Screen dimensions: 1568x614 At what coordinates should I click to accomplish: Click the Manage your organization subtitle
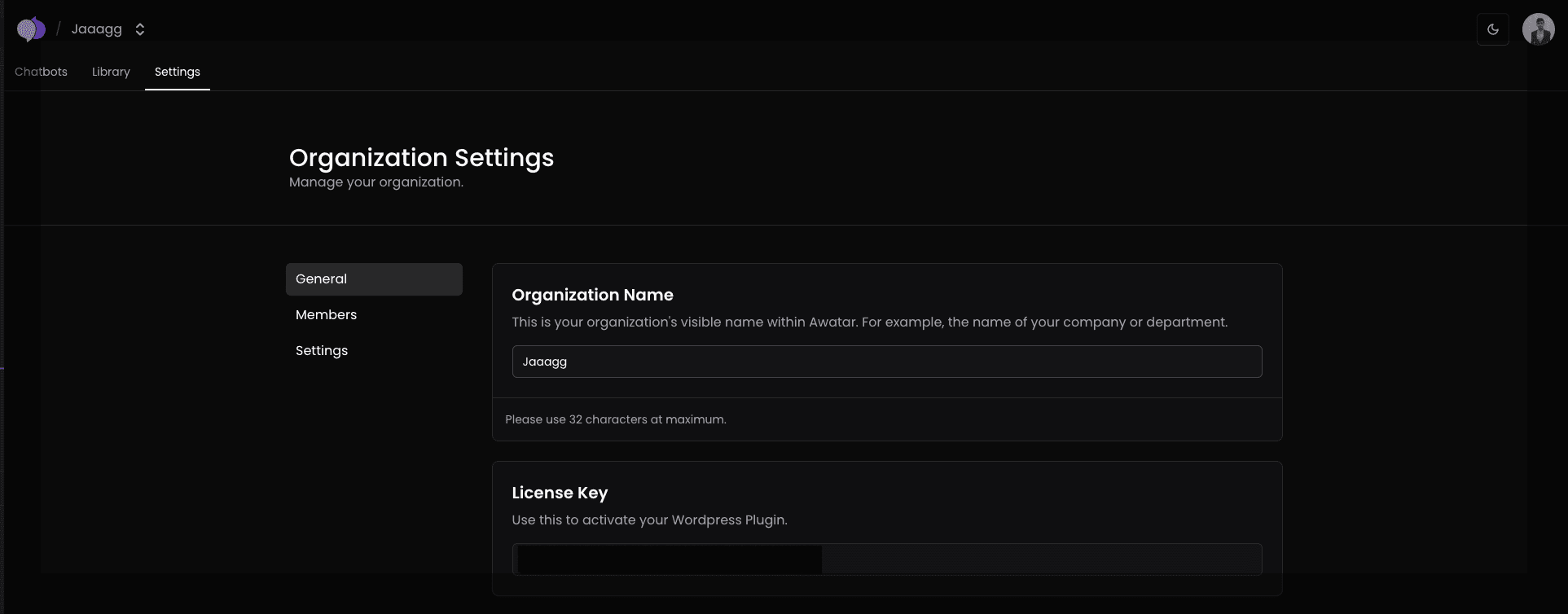pos(376,182)
